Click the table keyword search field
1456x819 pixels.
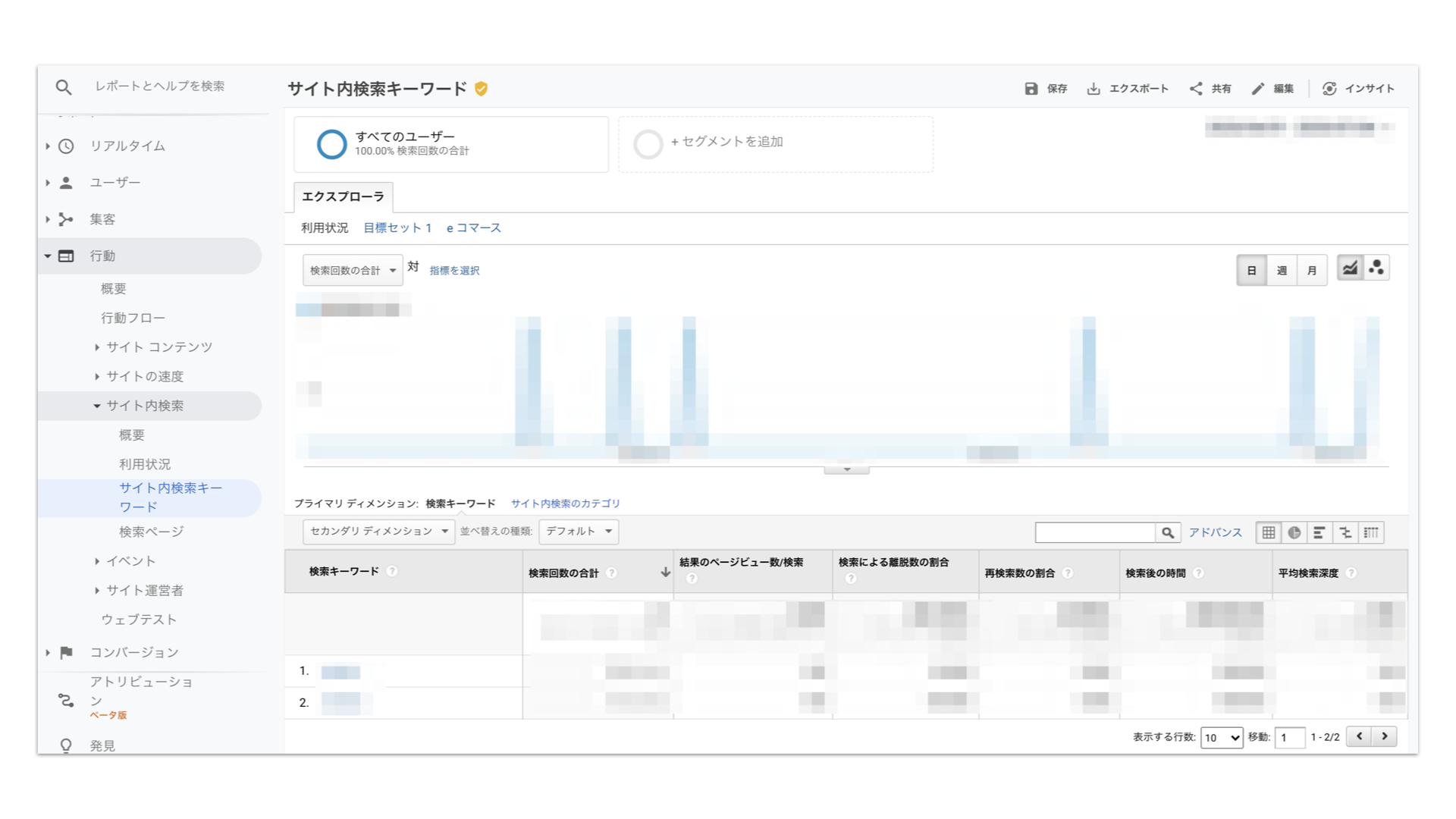(x=1096, y=533)
